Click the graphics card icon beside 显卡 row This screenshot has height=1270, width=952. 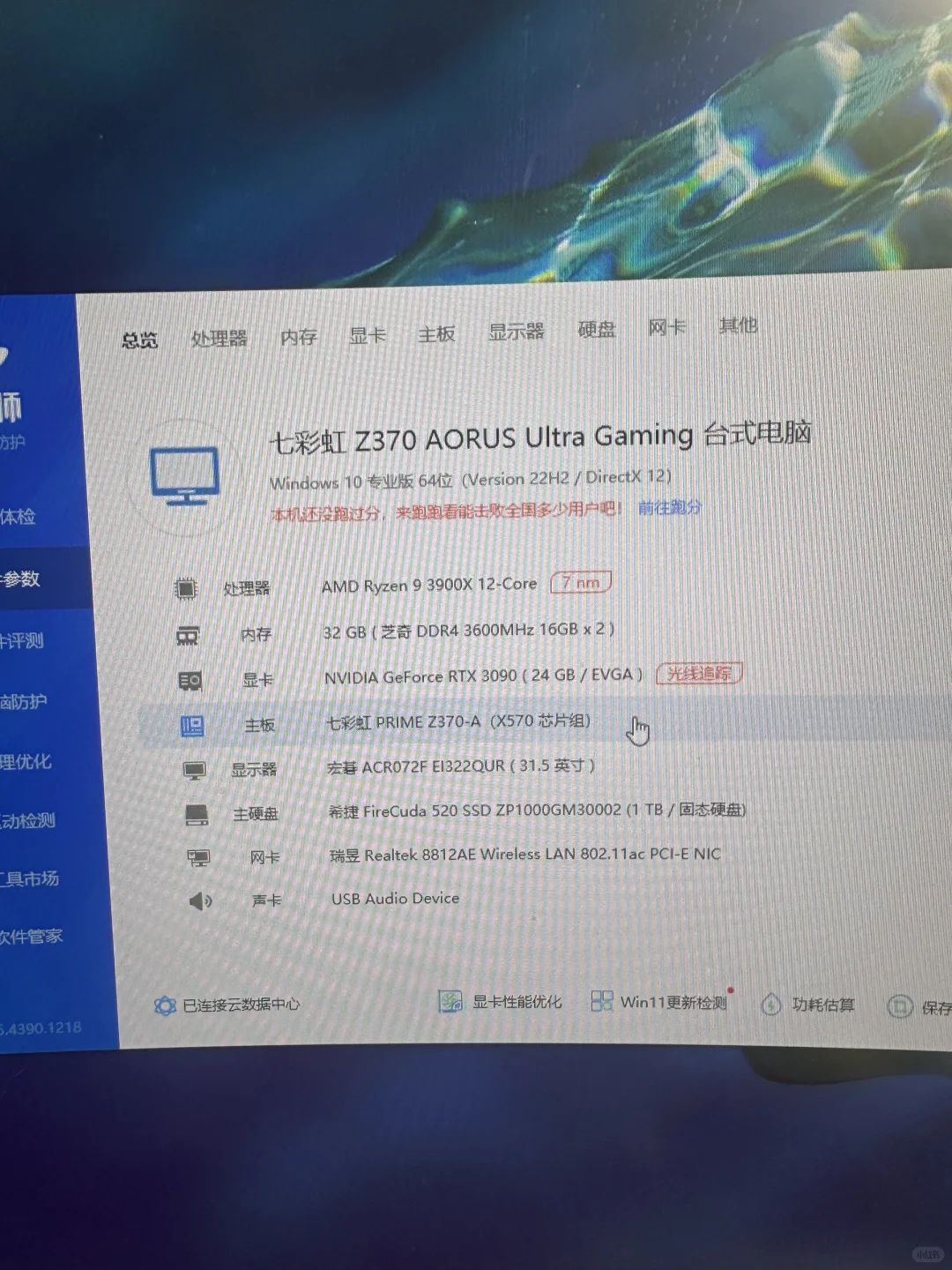coord(190,679)
